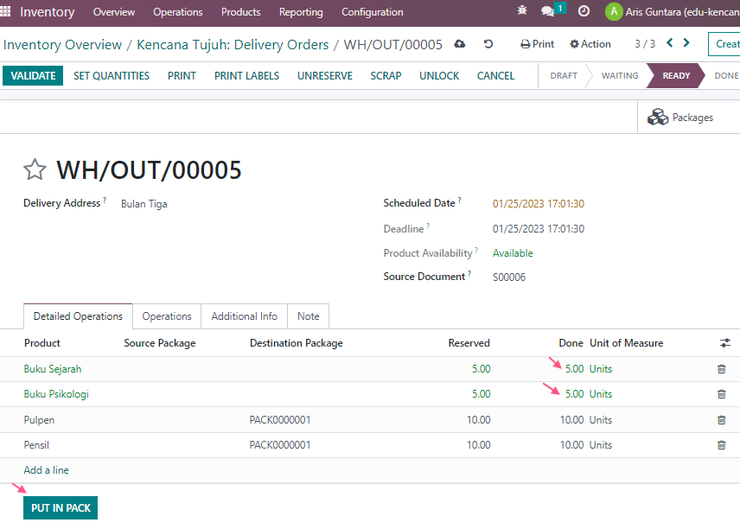740x529 pixels.
Task: Open the Operations menu in top bar
Action: coord(177,12)
